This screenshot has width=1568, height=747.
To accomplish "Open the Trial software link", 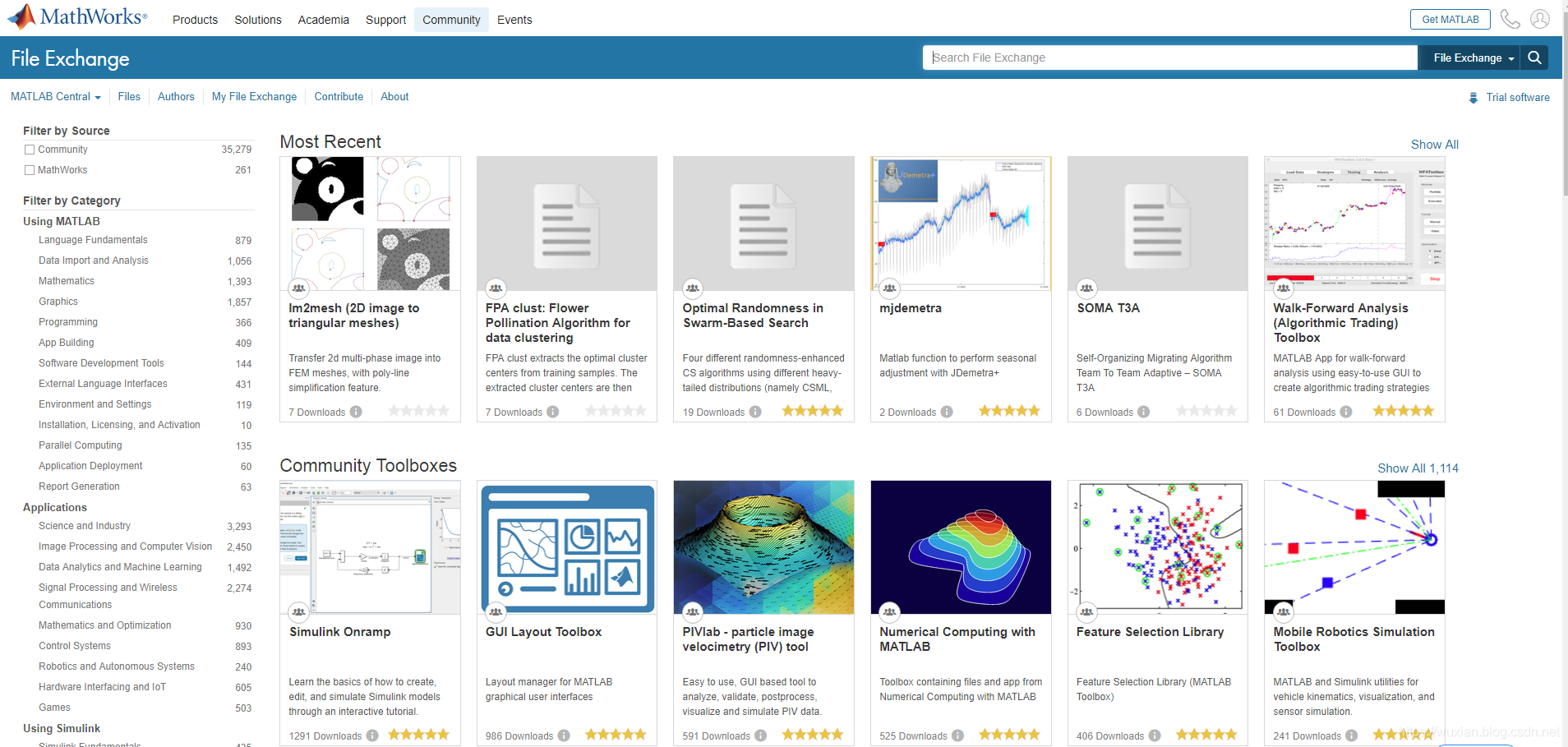I will coord(1518,98).
